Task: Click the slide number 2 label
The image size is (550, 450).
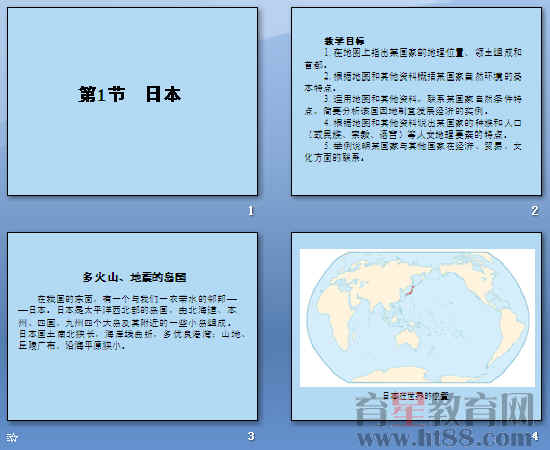Action: click(535, 211)
